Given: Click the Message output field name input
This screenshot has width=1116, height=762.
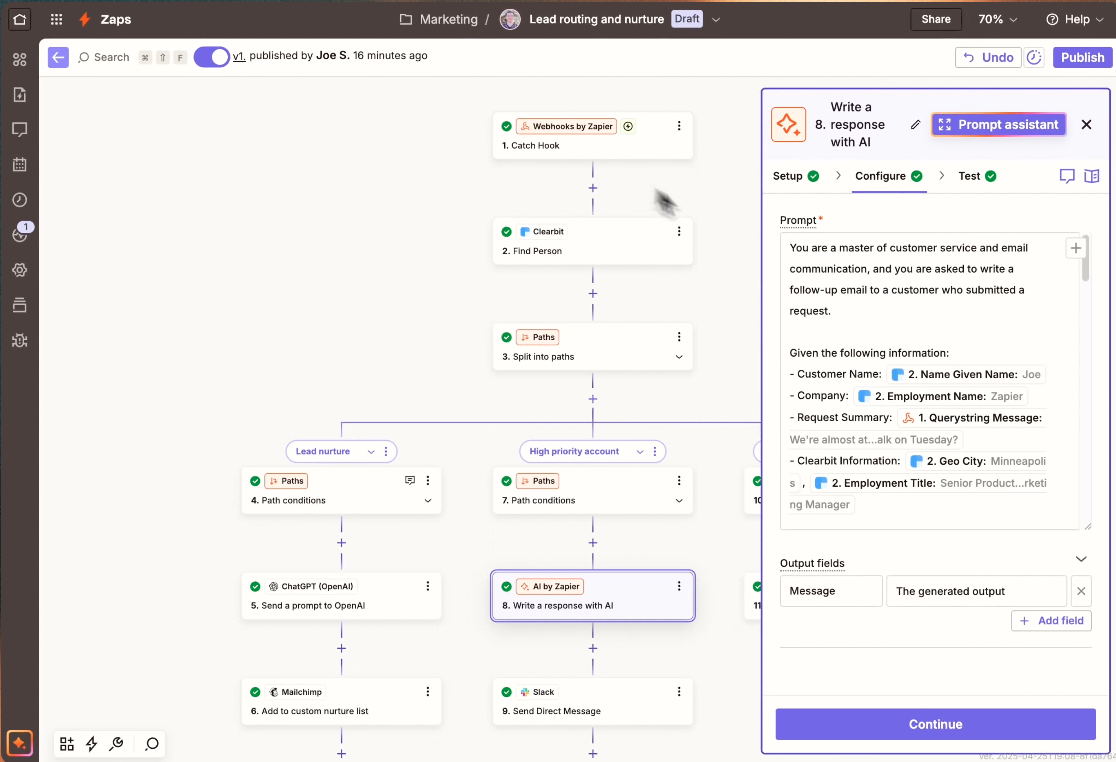Looking at the screenshot, I should 831,591.
